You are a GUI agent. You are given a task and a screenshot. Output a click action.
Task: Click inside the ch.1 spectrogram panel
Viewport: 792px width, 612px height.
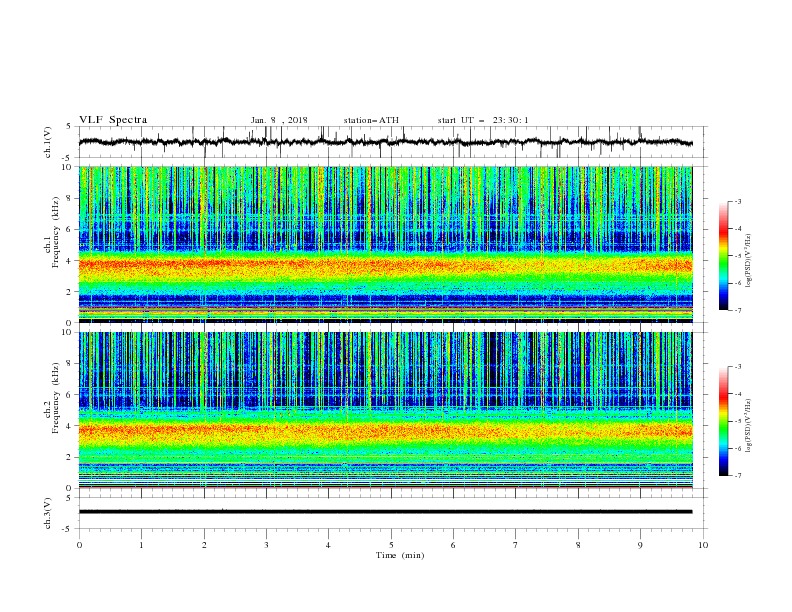[385, 244]
